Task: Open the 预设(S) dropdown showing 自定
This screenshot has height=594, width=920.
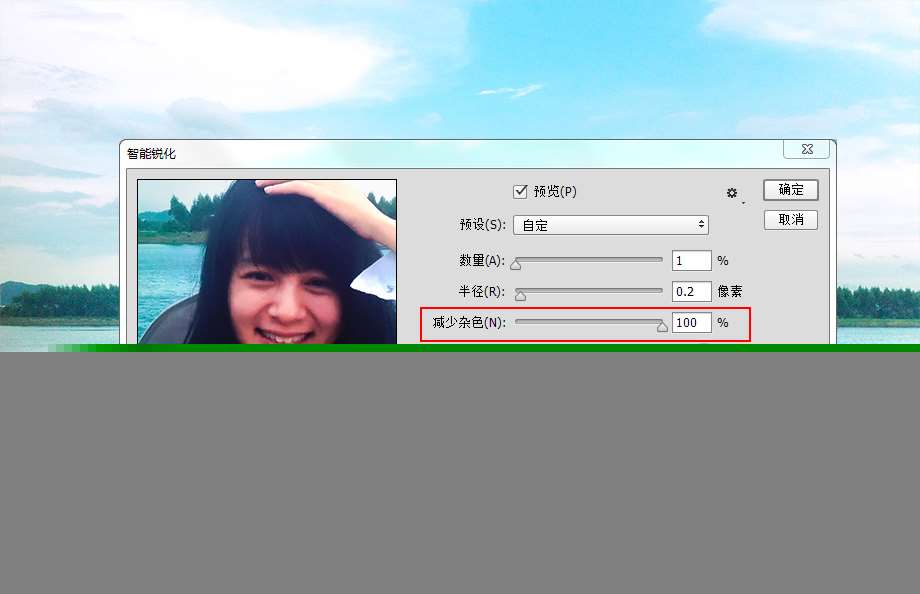Action: 611,225
